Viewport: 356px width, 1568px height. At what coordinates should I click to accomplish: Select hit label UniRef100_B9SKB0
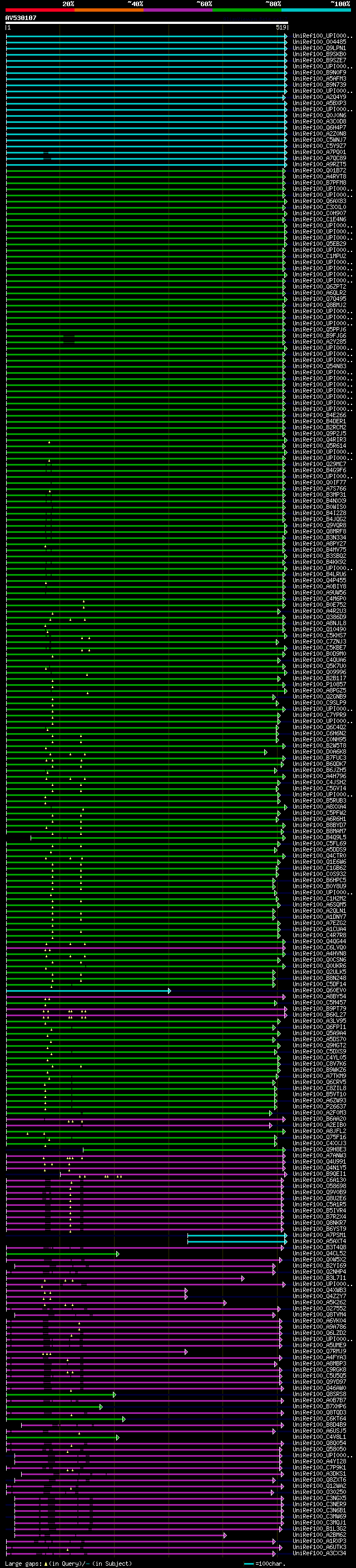point(319,54)
